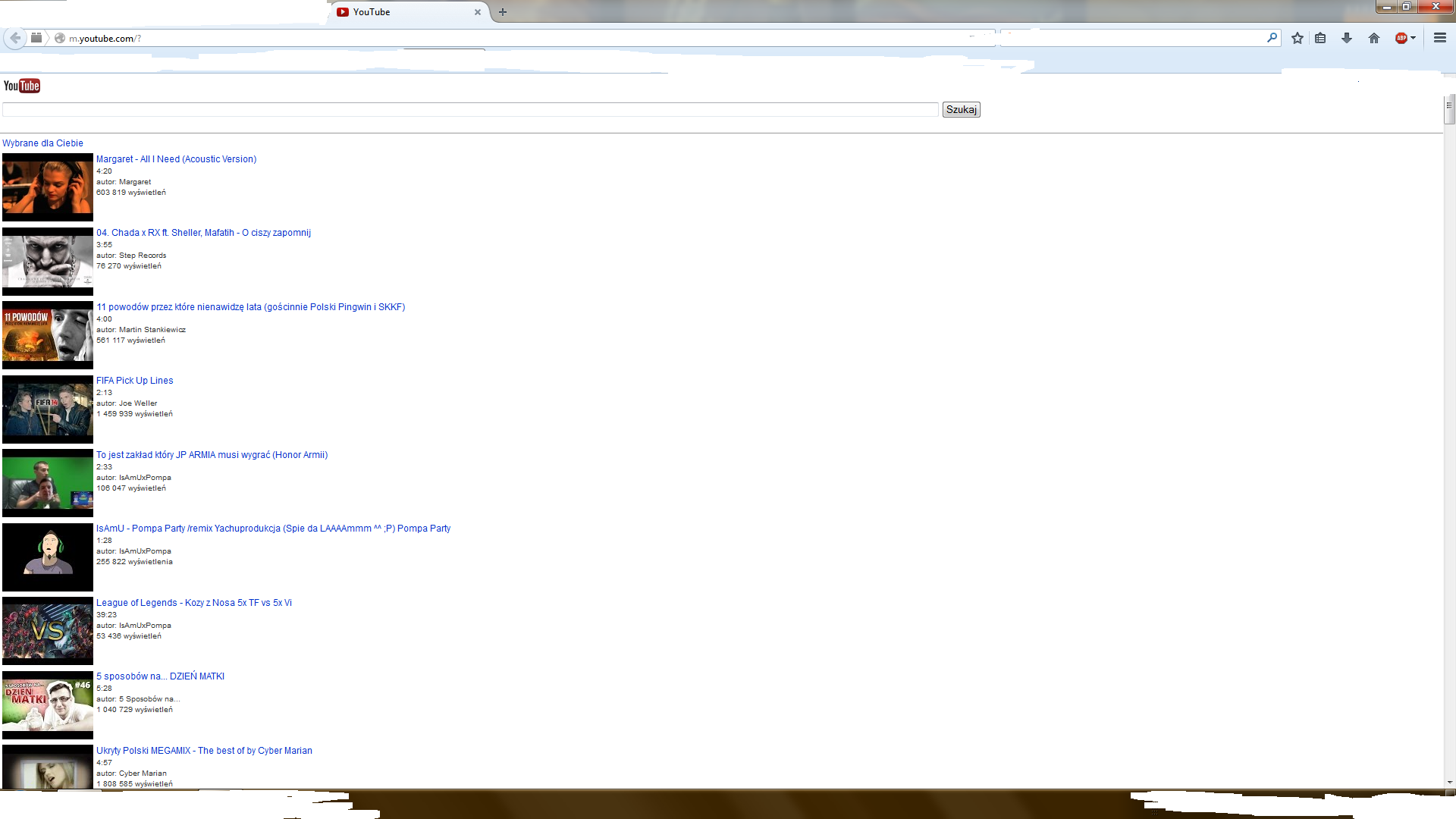Open the bookmarks list icon

tap(1320, 38)
